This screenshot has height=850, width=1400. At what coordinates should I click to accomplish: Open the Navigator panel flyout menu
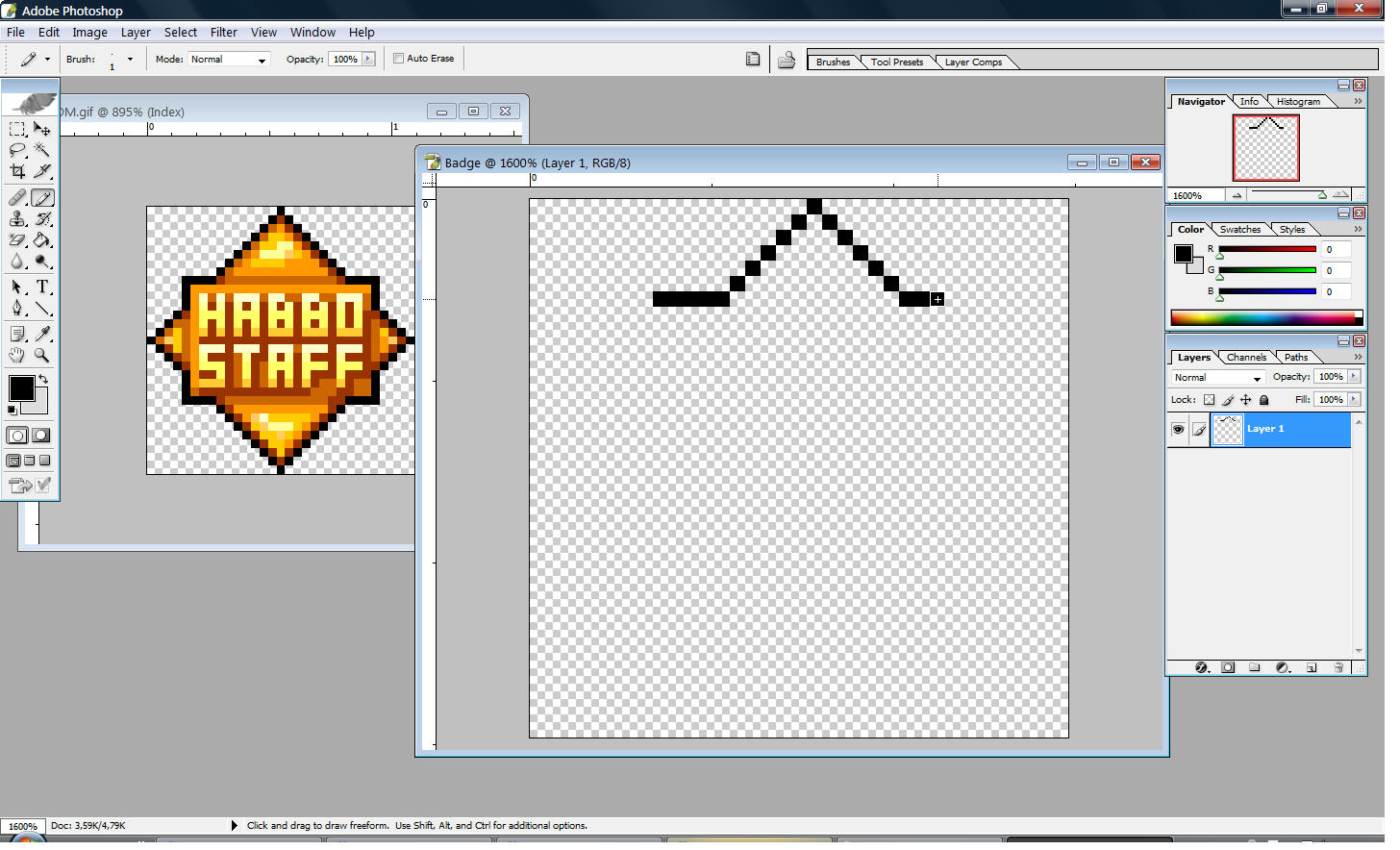pos(1358,101)
